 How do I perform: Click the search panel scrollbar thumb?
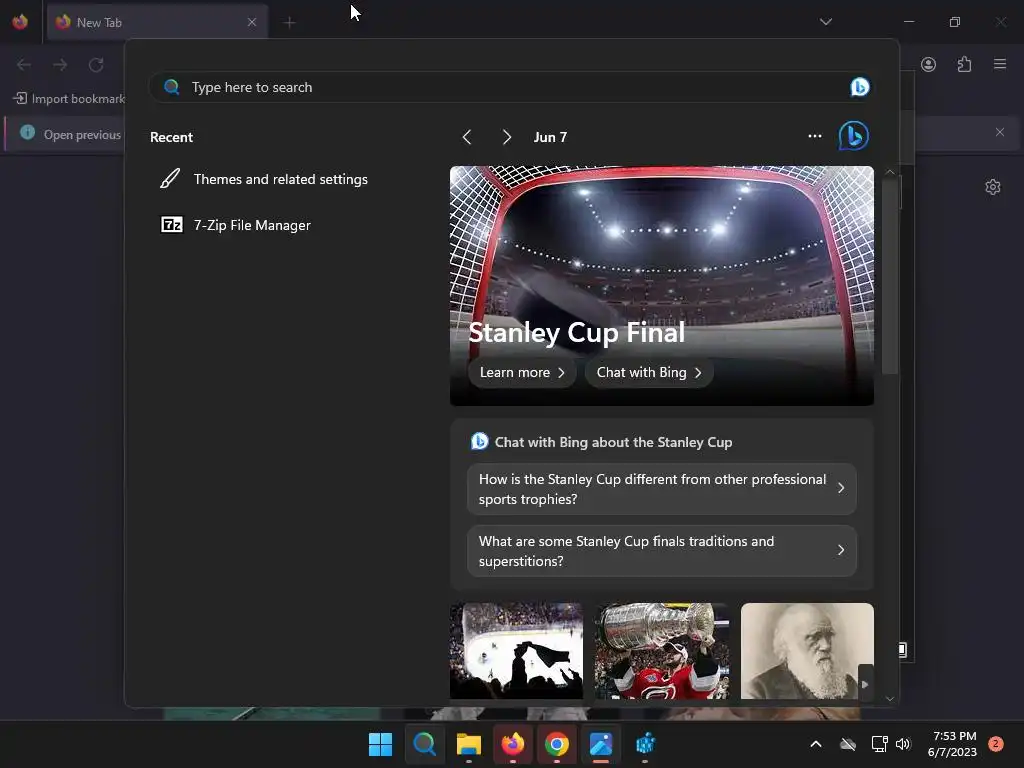889,276
